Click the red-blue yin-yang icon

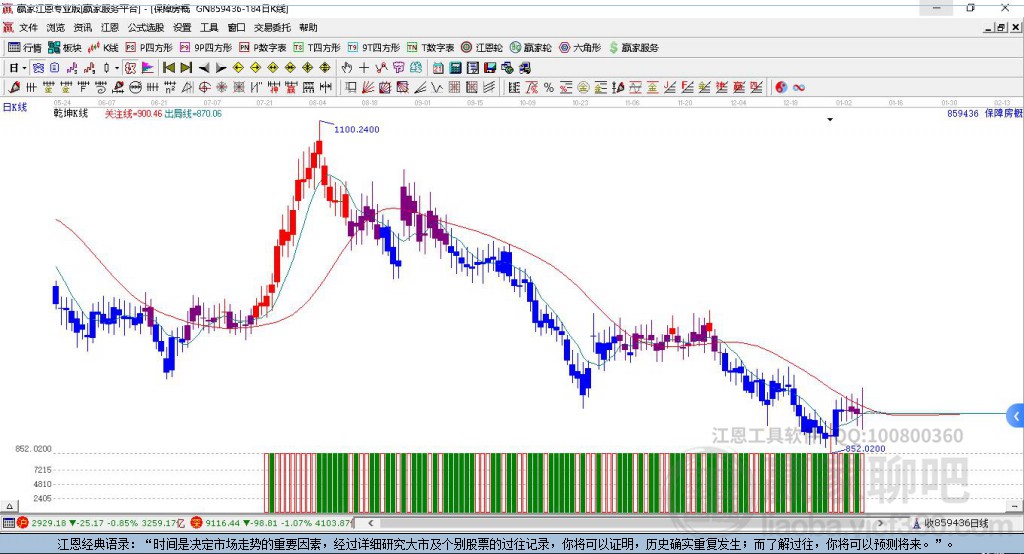781,88
